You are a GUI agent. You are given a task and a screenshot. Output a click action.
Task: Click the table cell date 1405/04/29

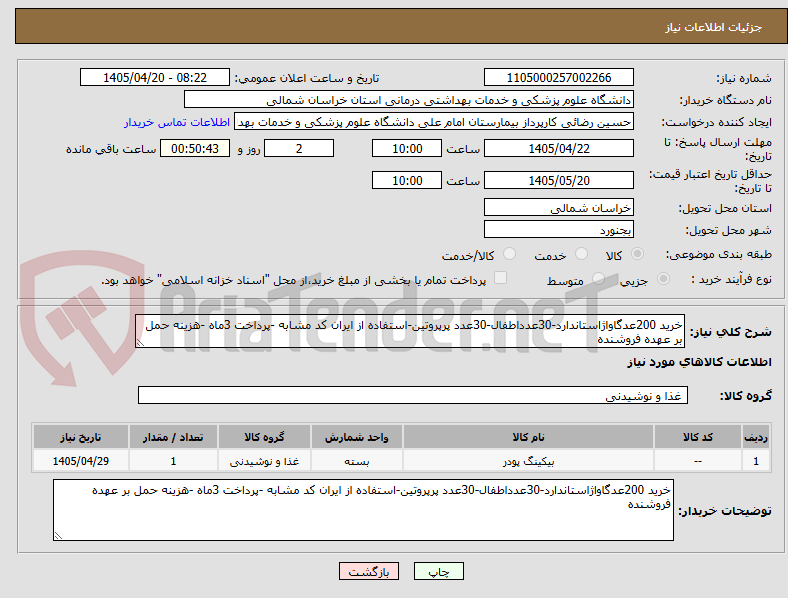[x=80, y=461]
